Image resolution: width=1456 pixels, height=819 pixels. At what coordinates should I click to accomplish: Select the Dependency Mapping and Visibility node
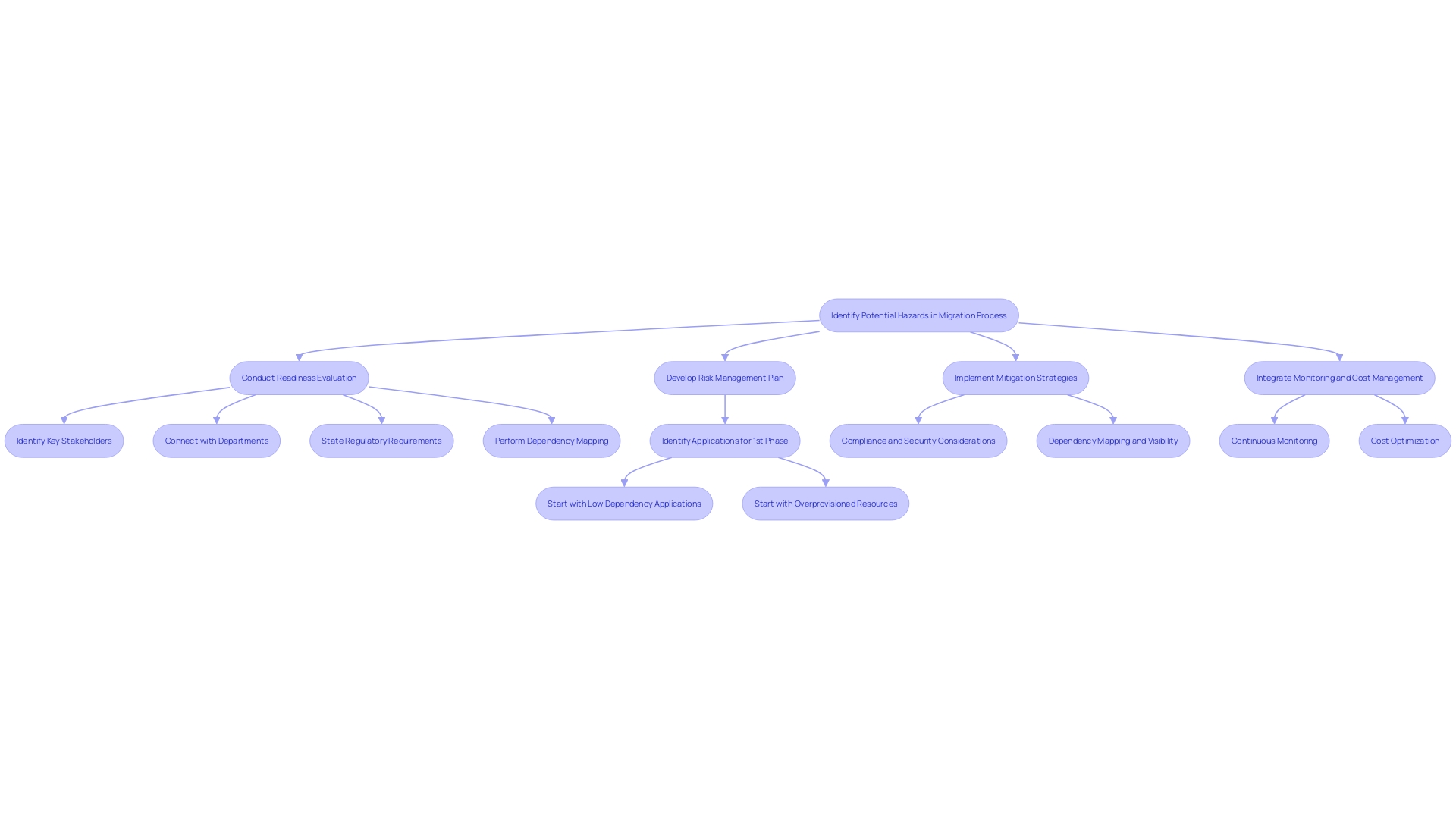point(1112,440)
